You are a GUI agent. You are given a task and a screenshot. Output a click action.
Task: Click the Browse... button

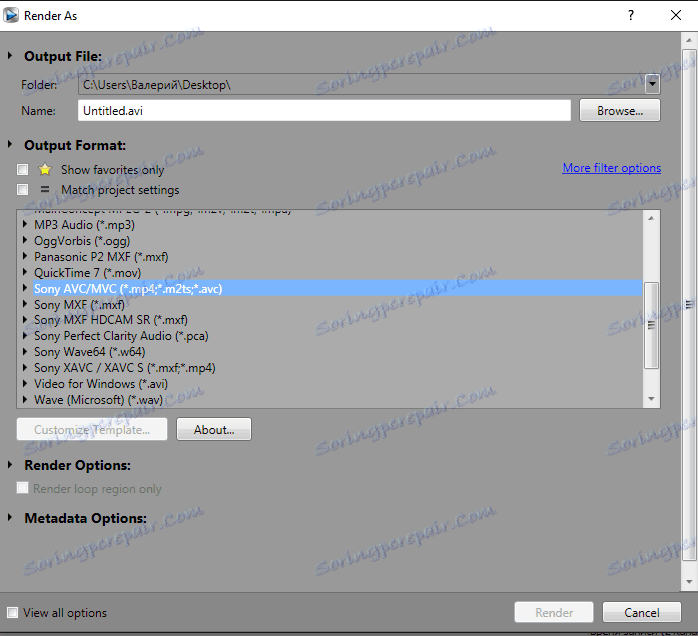[x=620, y=110]
